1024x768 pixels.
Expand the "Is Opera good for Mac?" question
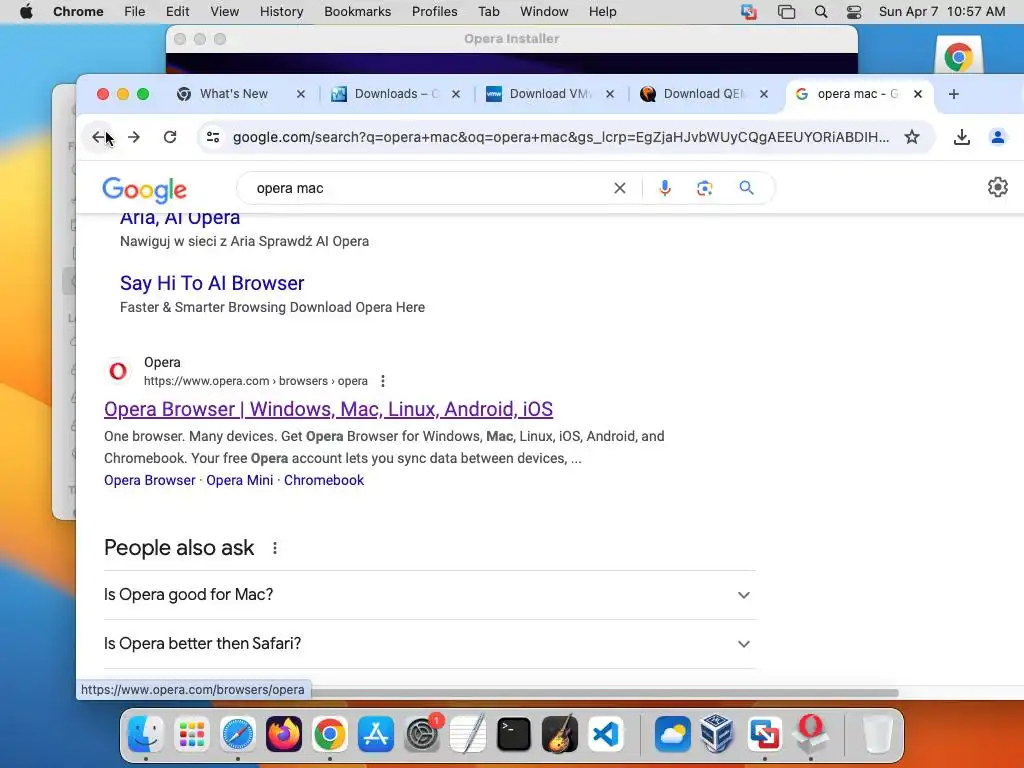click(x=430, y=595)
